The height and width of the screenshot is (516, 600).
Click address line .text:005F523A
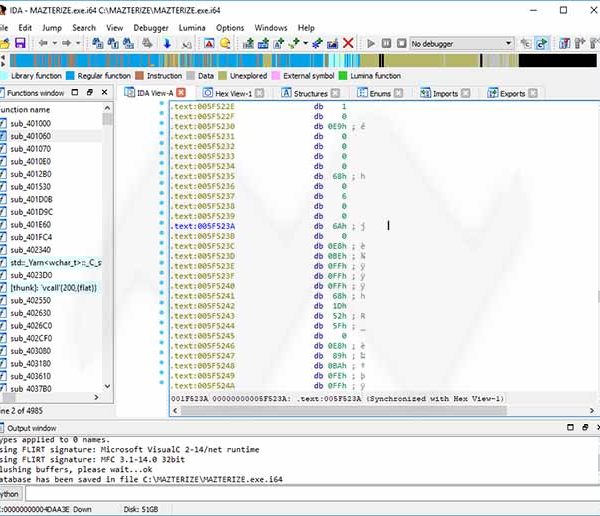coord(202,226)
